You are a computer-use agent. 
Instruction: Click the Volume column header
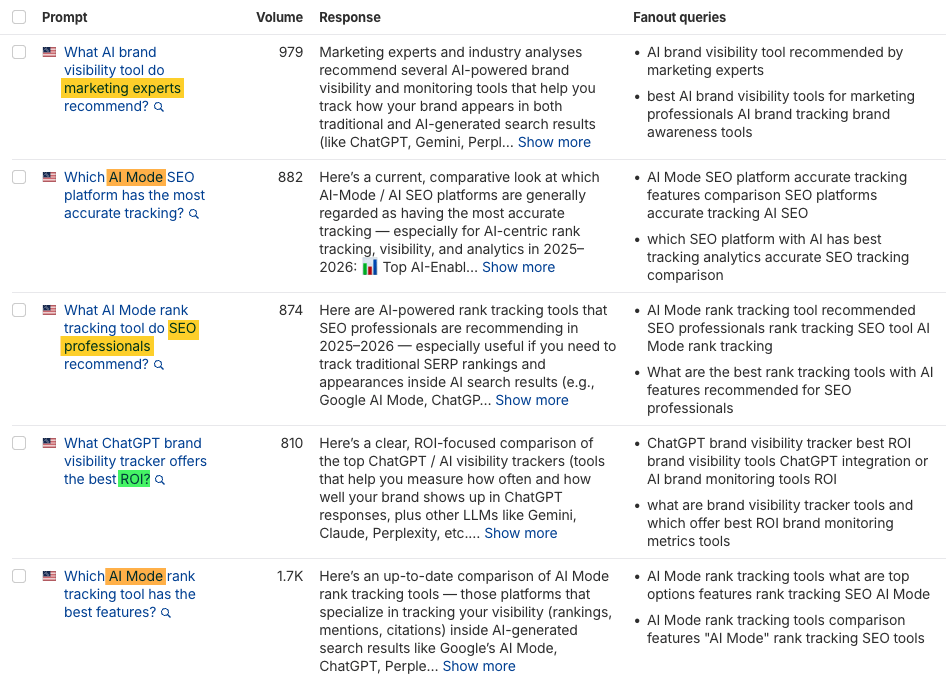coord(279,17)
